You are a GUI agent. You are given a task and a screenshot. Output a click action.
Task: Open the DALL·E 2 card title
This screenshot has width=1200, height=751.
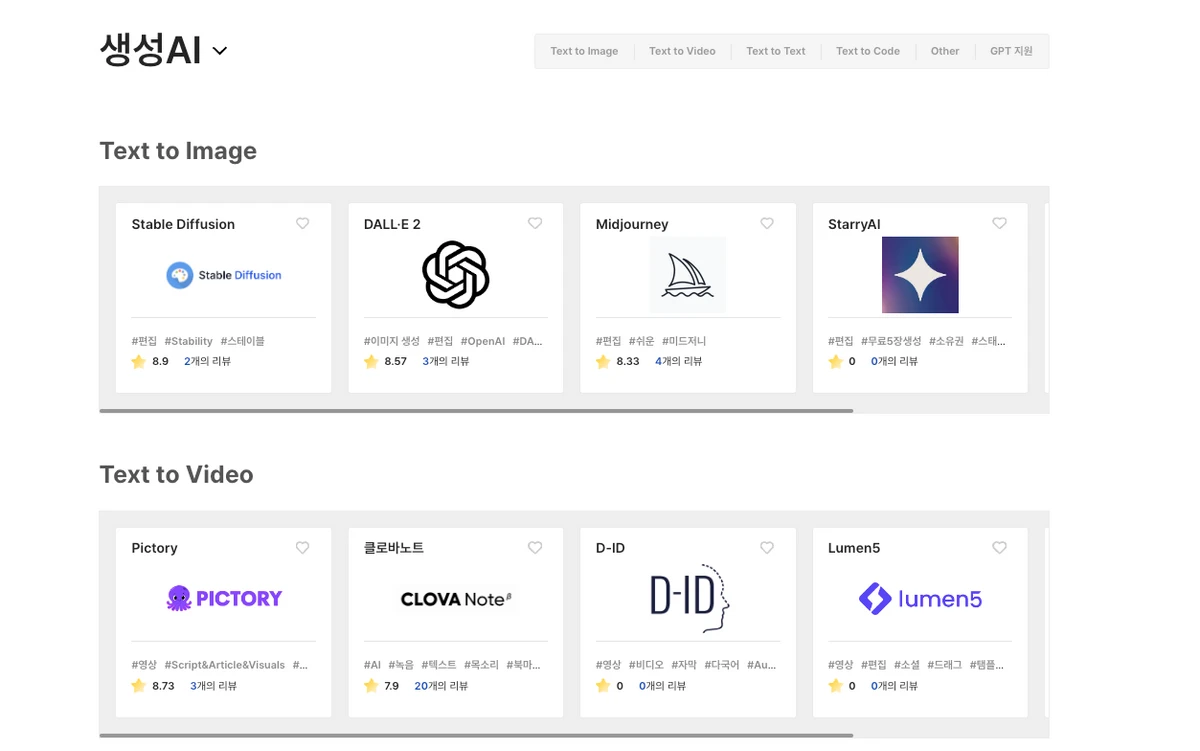click(x=392, y=224)
